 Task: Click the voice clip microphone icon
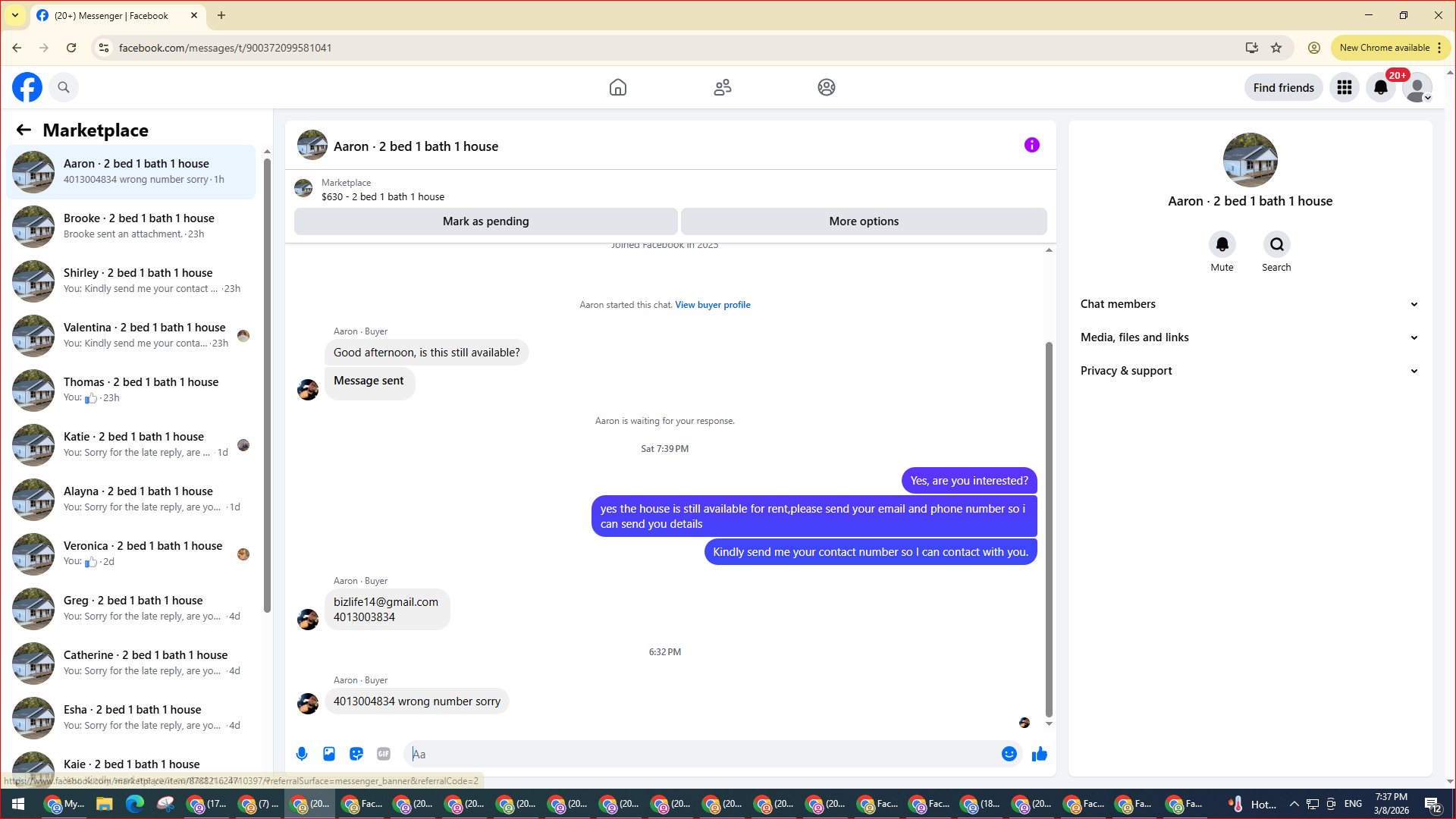point(302,754)
